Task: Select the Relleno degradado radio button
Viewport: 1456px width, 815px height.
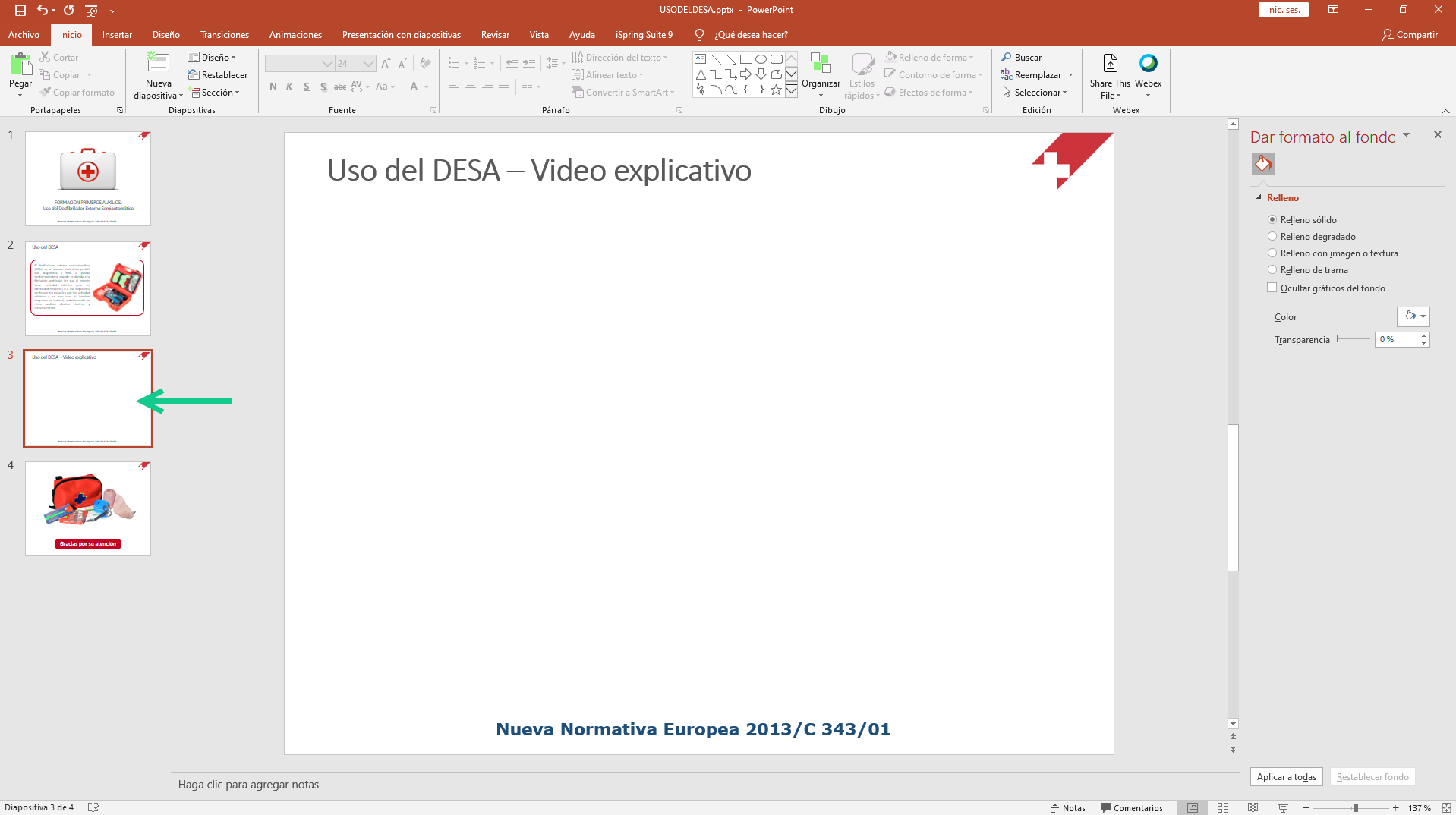Action: (x=1272, y=237)
